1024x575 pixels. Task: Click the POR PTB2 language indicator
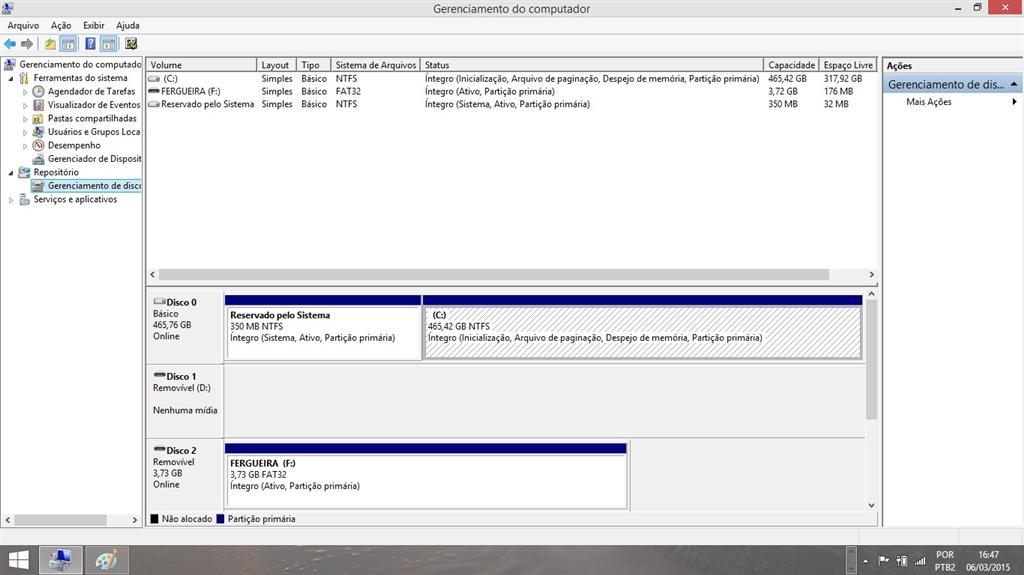click(945, 561)
